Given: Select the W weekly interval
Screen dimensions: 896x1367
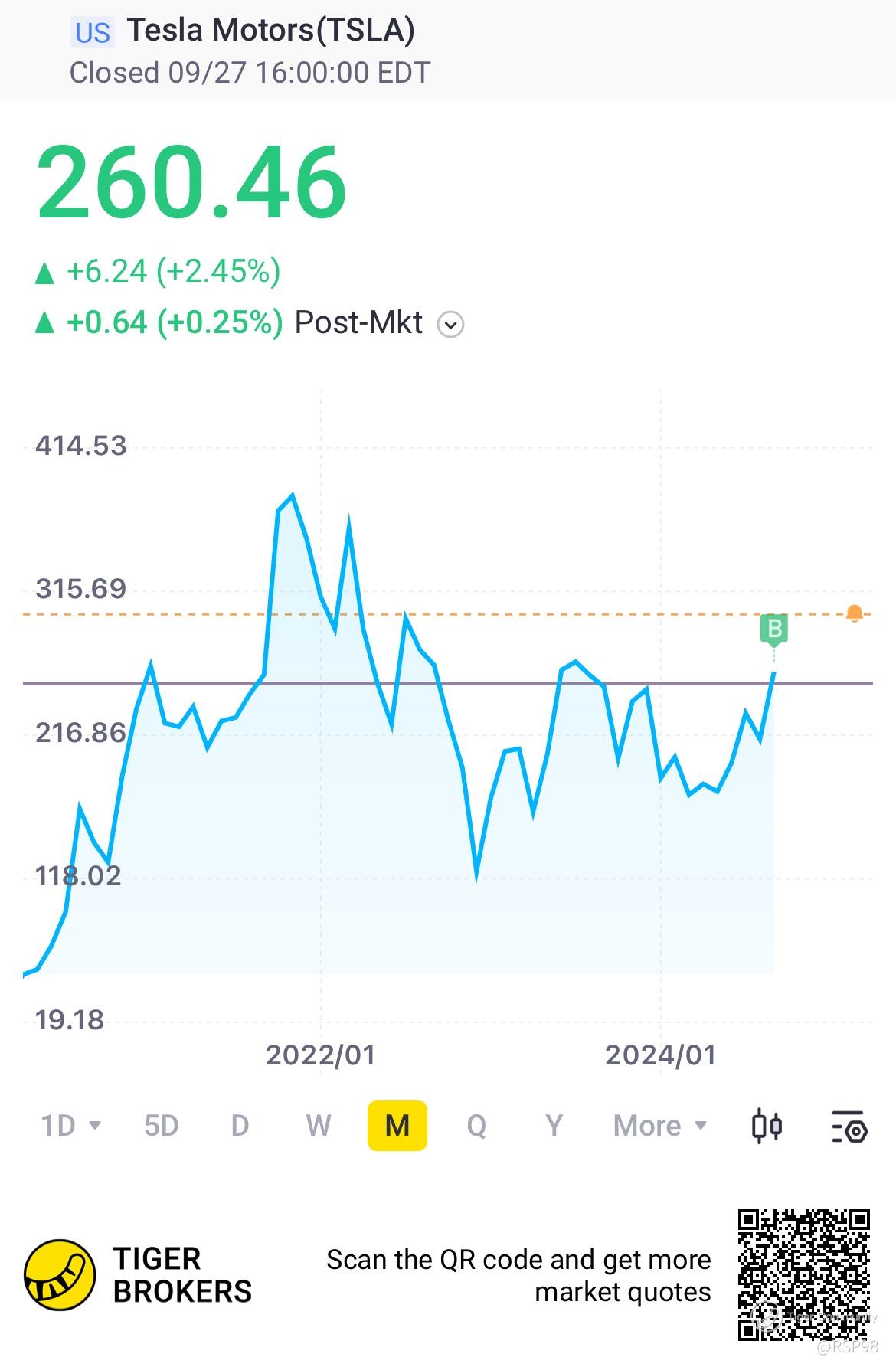Looking at the screenshot, I should click(319, 1126).
